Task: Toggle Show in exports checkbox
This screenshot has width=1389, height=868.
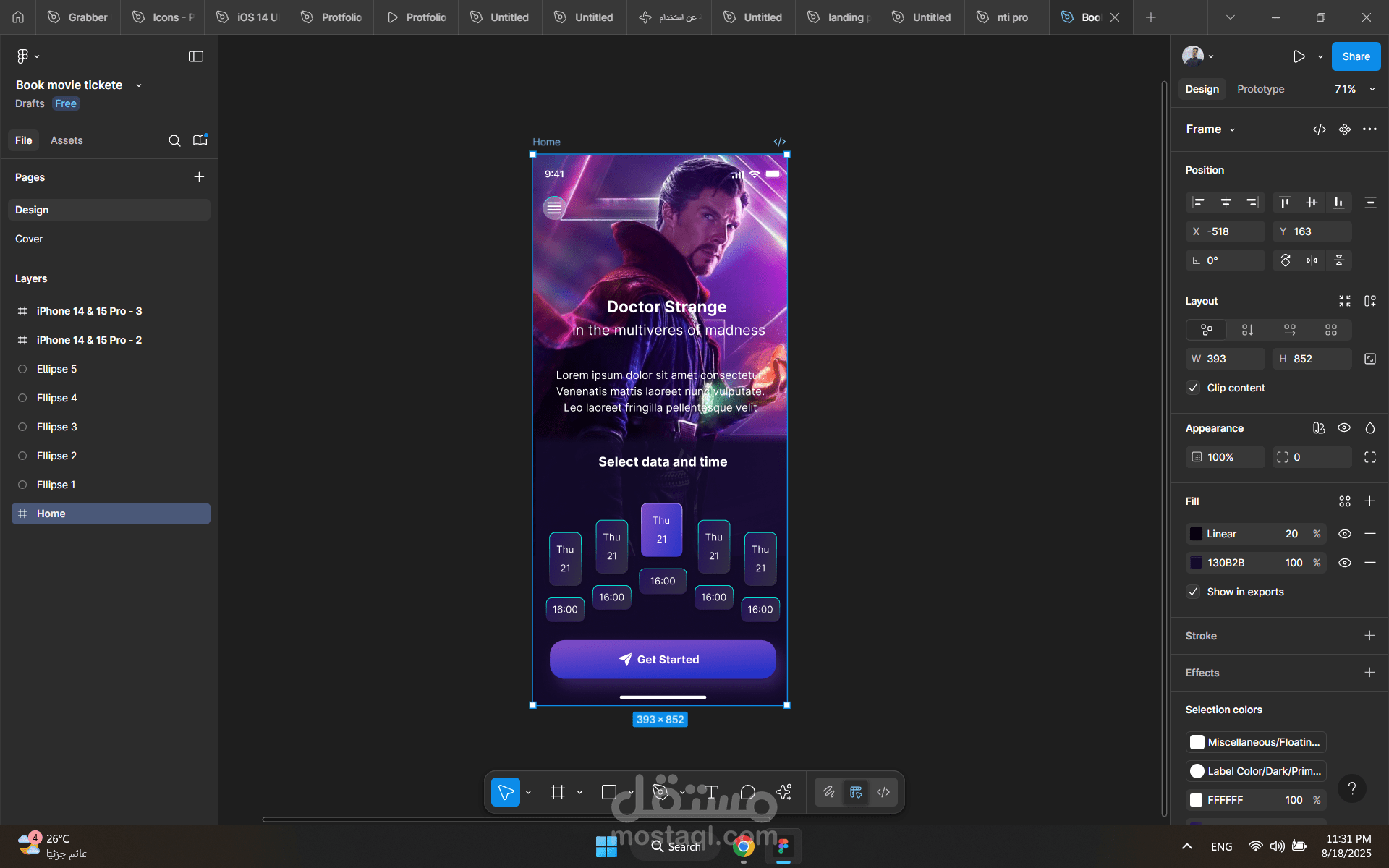Action: pyautogui.click(x=1194, y=592)
